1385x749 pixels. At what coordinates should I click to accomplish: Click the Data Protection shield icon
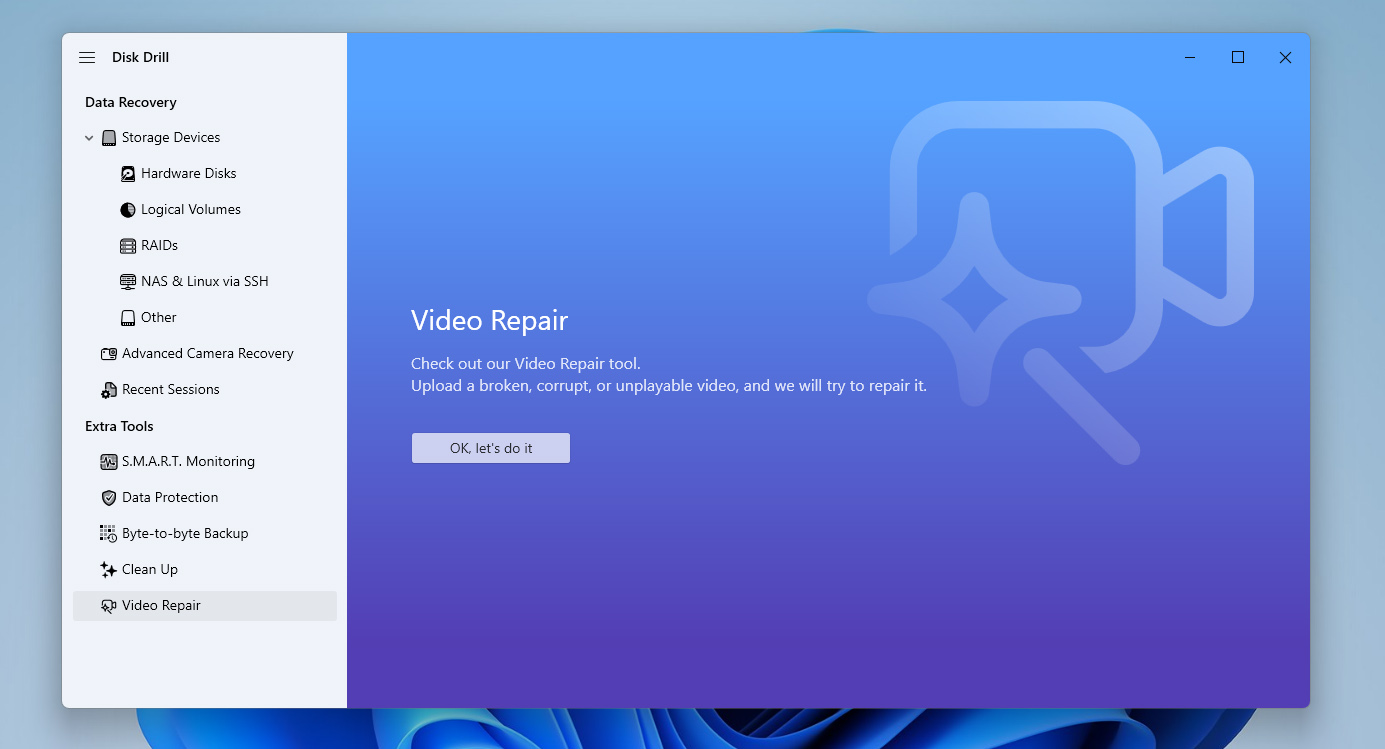pyautogui.click(x=108, y=497)
